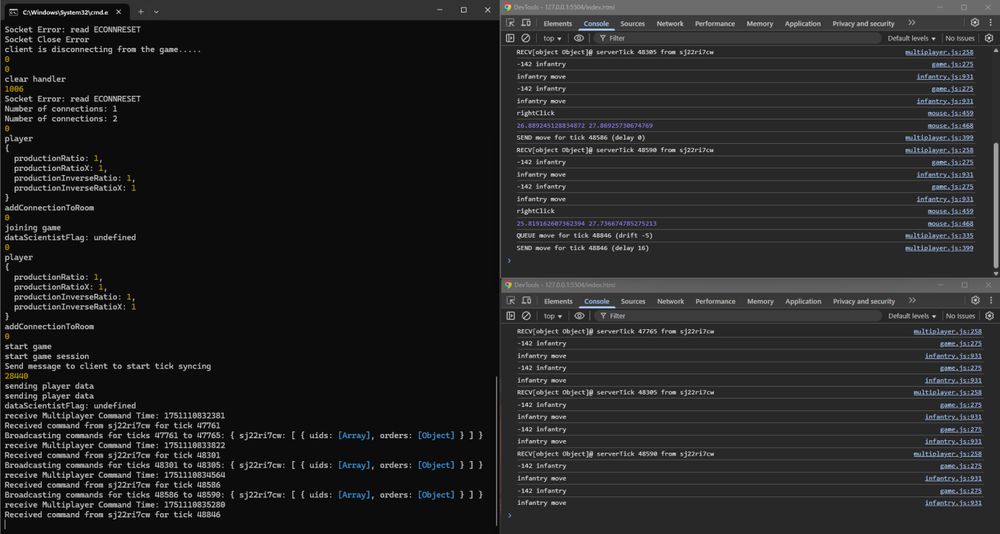The width and height of the screenshot is (1000, 534).
Task: Open settings gear in top DevTools window tab bar
Action: pos(974,23)
